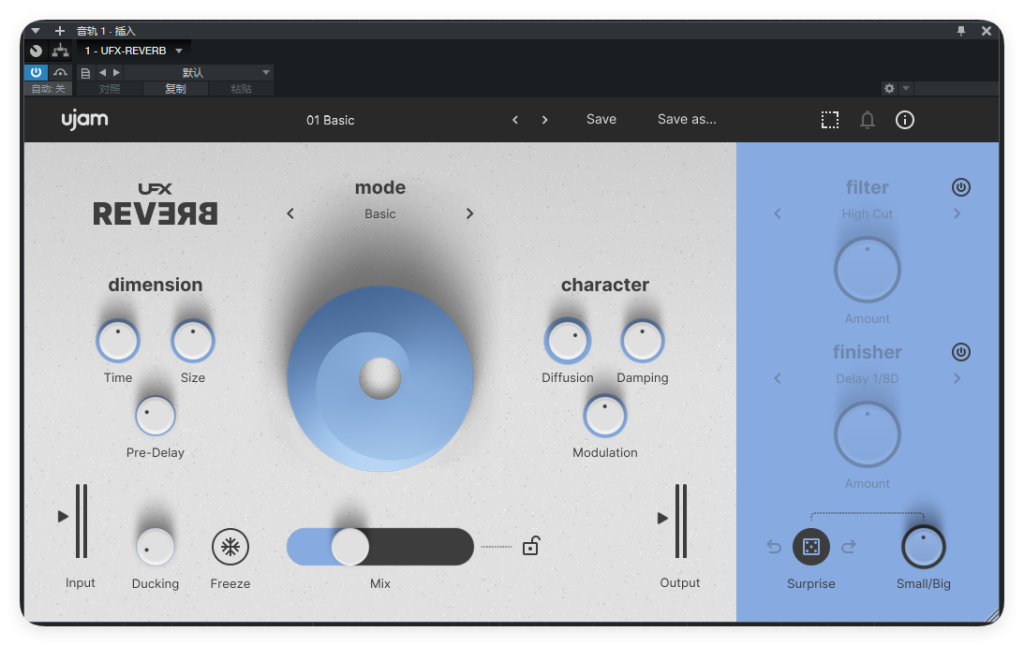This screenshot has height=646, width=1024.
Task: Click the finisher Amount knob
Action: (x=867, y=434)
